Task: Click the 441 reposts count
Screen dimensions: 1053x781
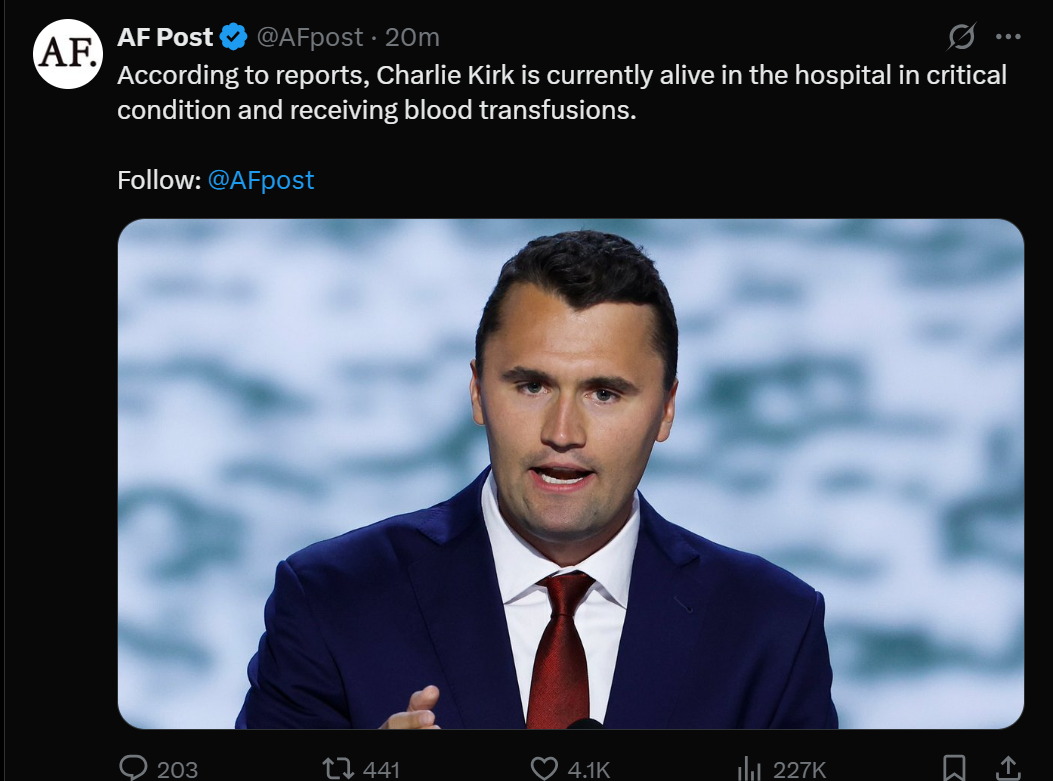Action: coord(380,769)
